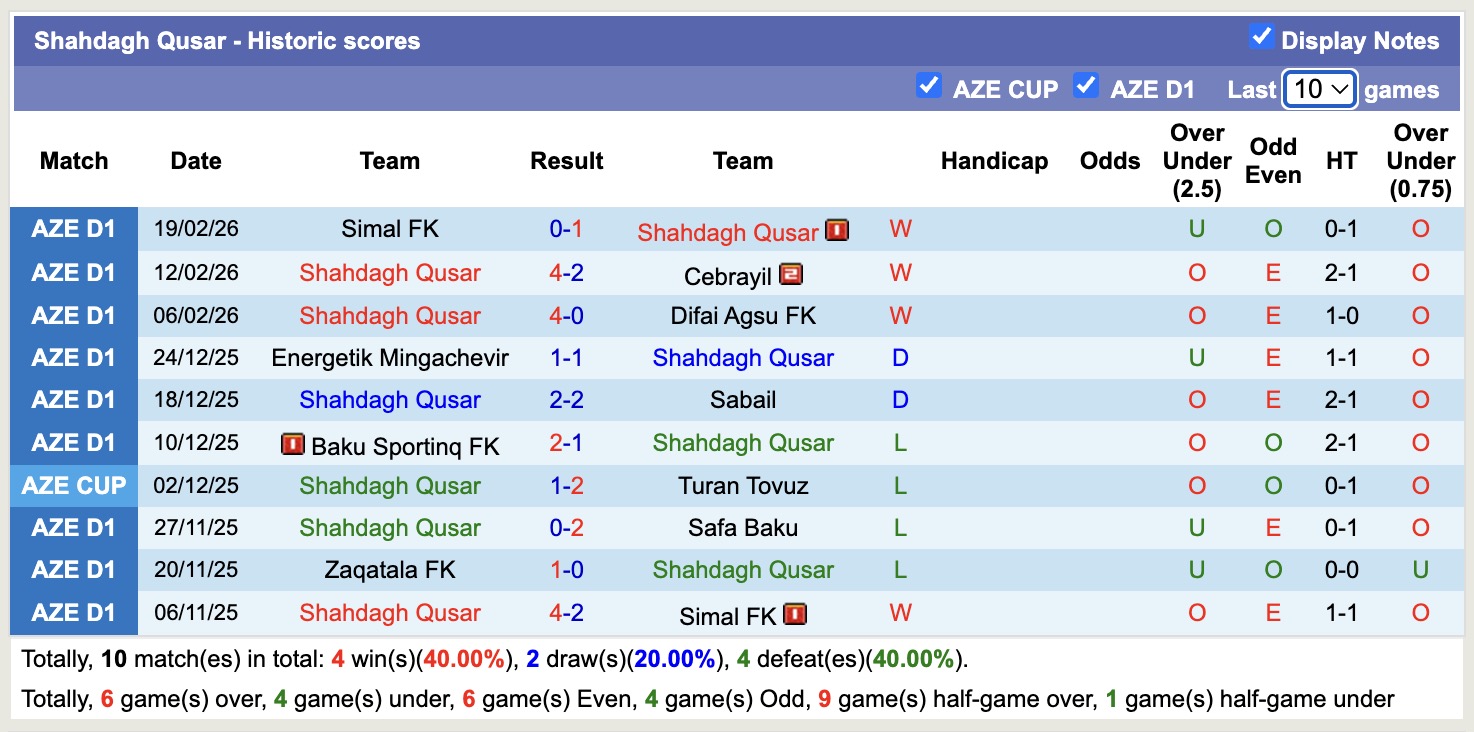Open the Turan Tovuz team page
The width and height of the screenshot is (1474, 732).
[743, 485]
